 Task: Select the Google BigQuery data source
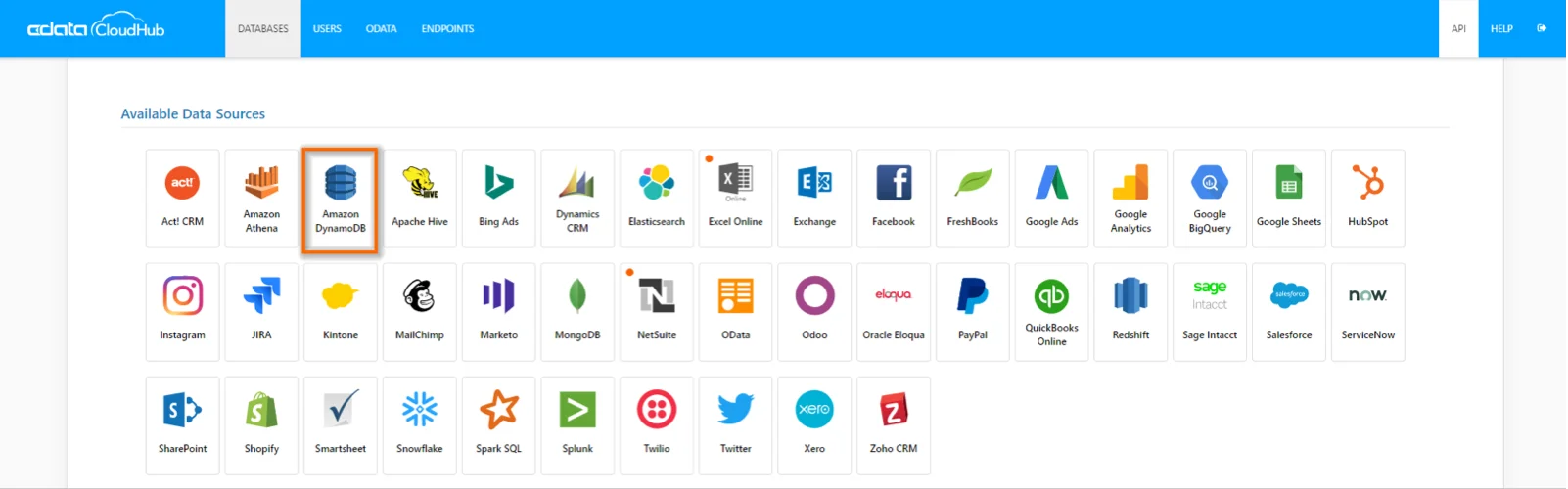pos(1210,199)
